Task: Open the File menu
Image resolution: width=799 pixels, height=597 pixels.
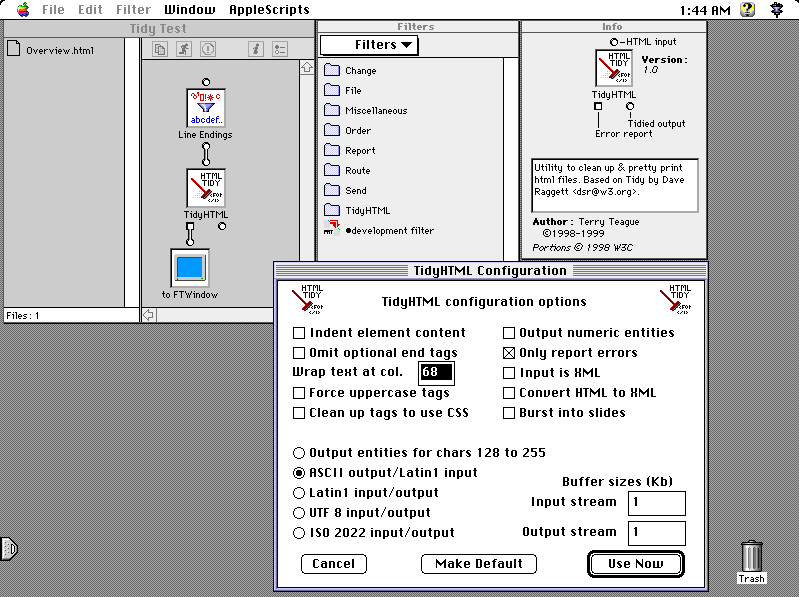Action: [53, 9]
